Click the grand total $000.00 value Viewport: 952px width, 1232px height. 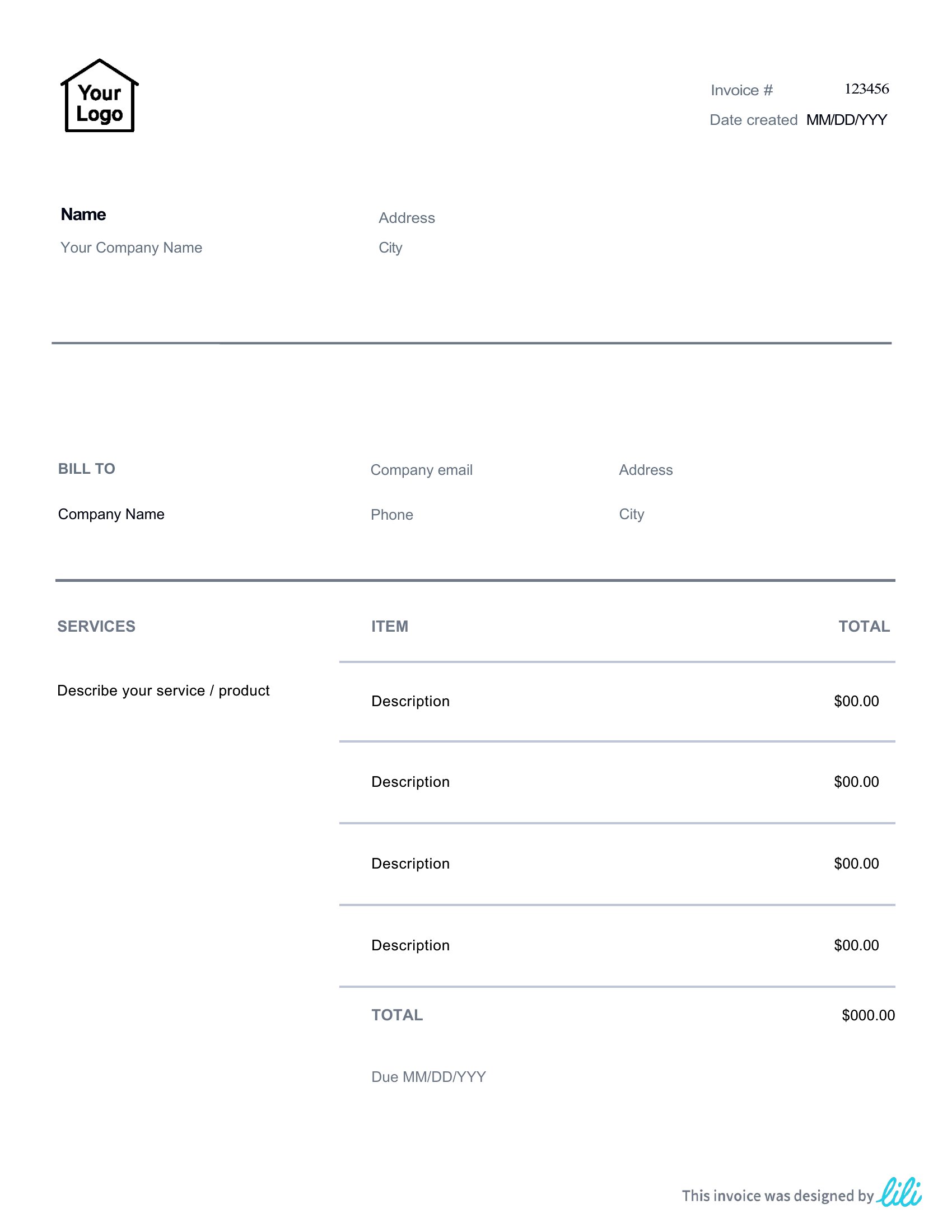868,1015
